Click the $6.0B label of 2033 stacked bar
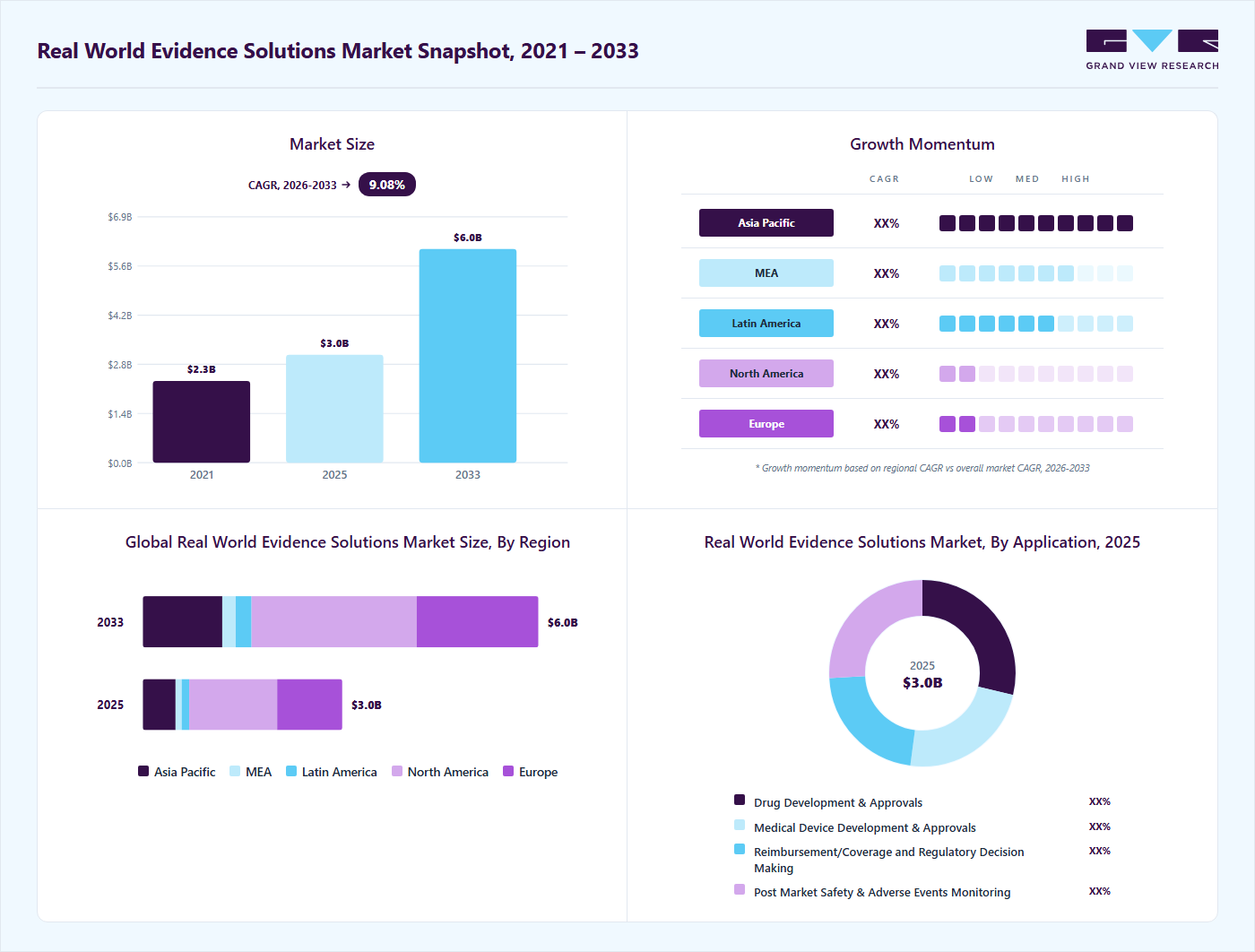This screenshot has width=1255, height=952. click(x=563, y=622)
